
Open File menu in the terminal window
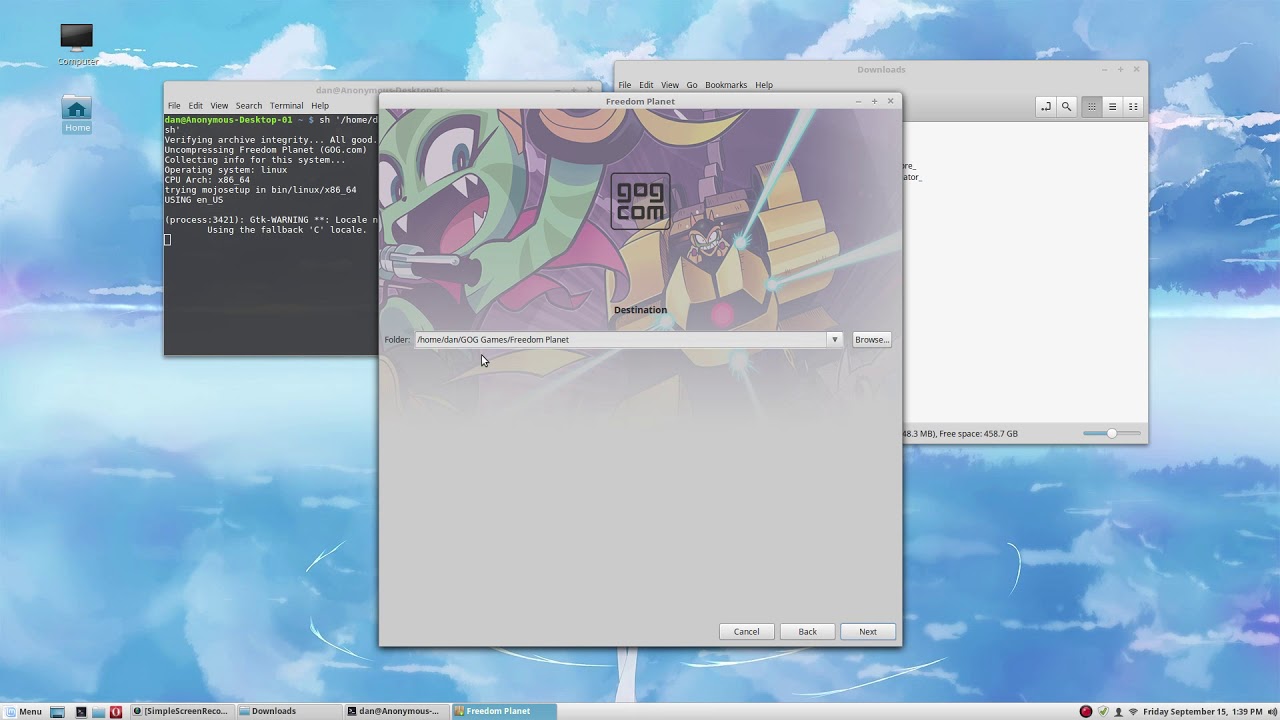[x=174, y=106]
